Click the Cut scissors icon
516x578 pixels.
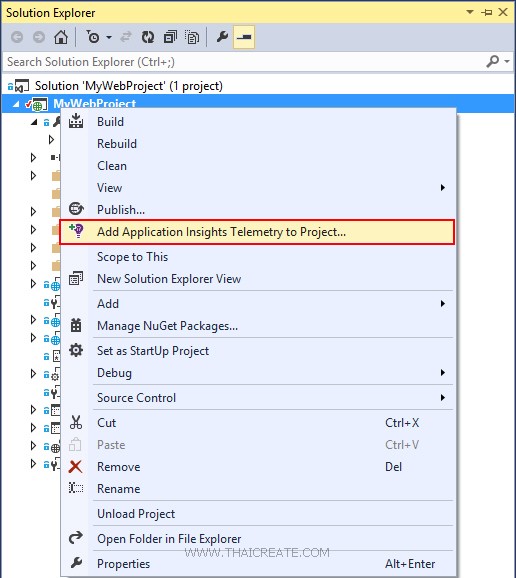tap(76, 422)
